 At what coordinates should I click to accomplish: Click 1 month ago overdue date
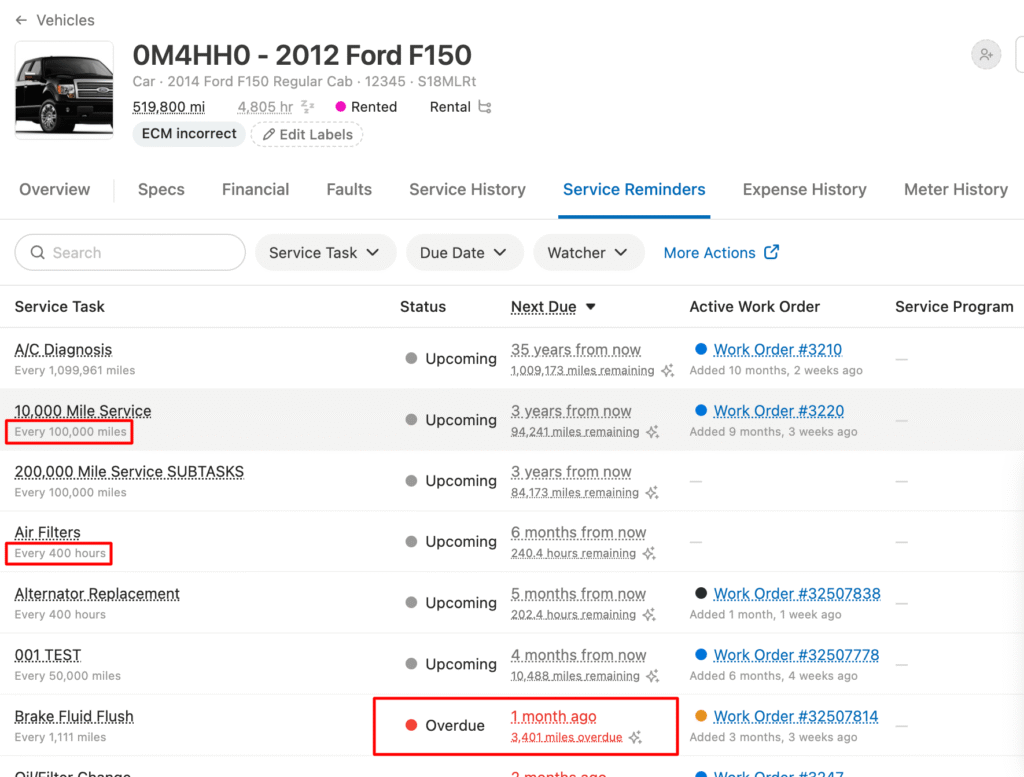[x=554, y=716]
